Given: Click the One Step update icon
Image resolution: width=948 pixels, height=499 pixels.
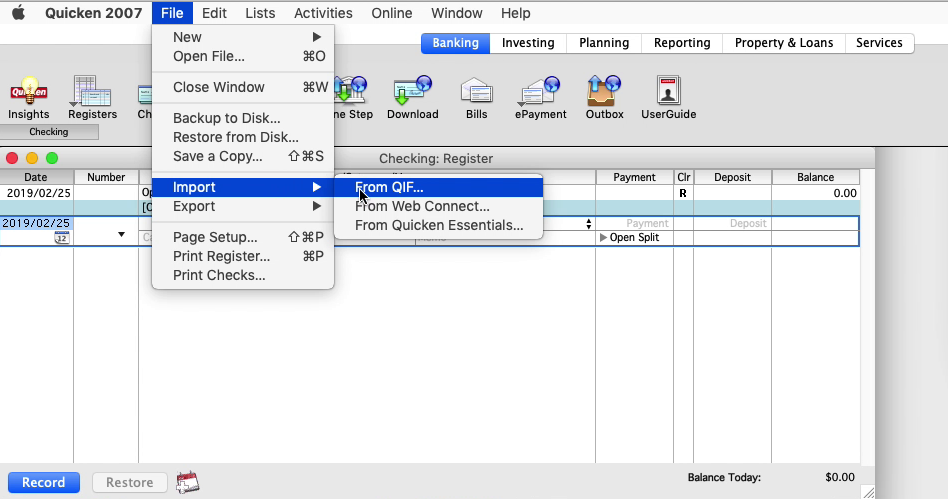Looking at the screenshot, I should 353,97.
